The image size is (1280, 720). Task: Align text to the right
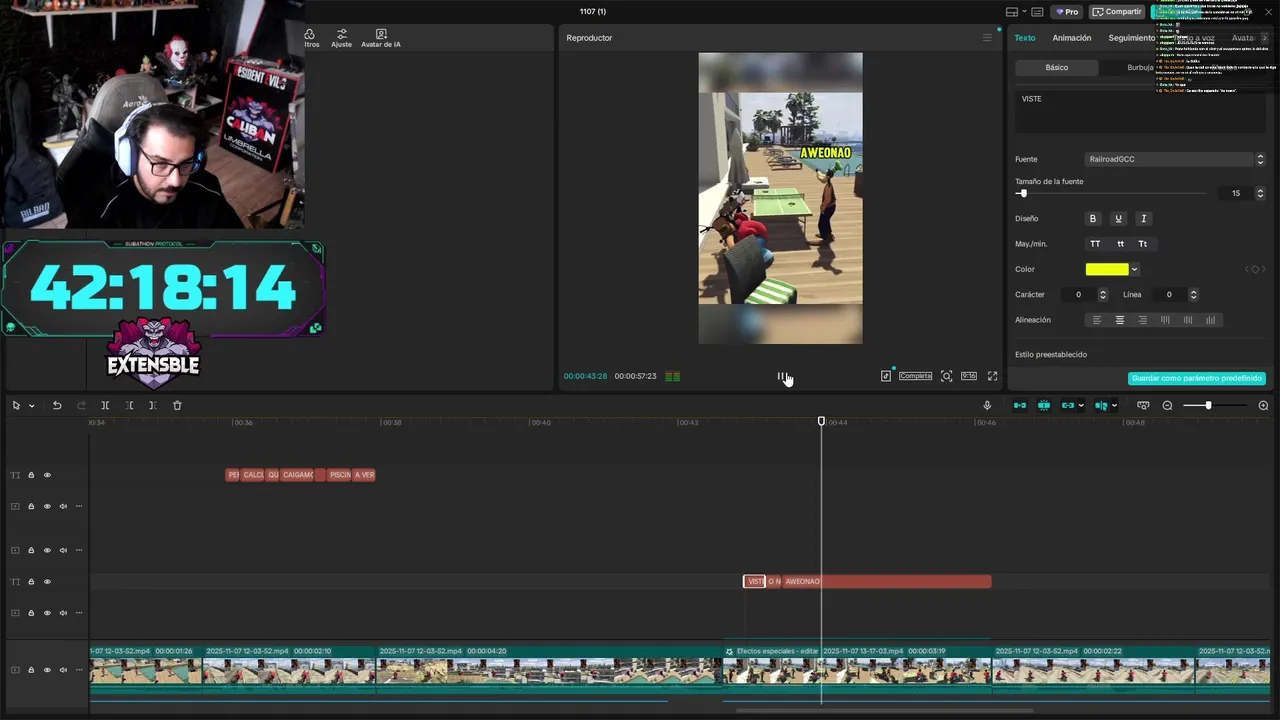coord(1142,320)
